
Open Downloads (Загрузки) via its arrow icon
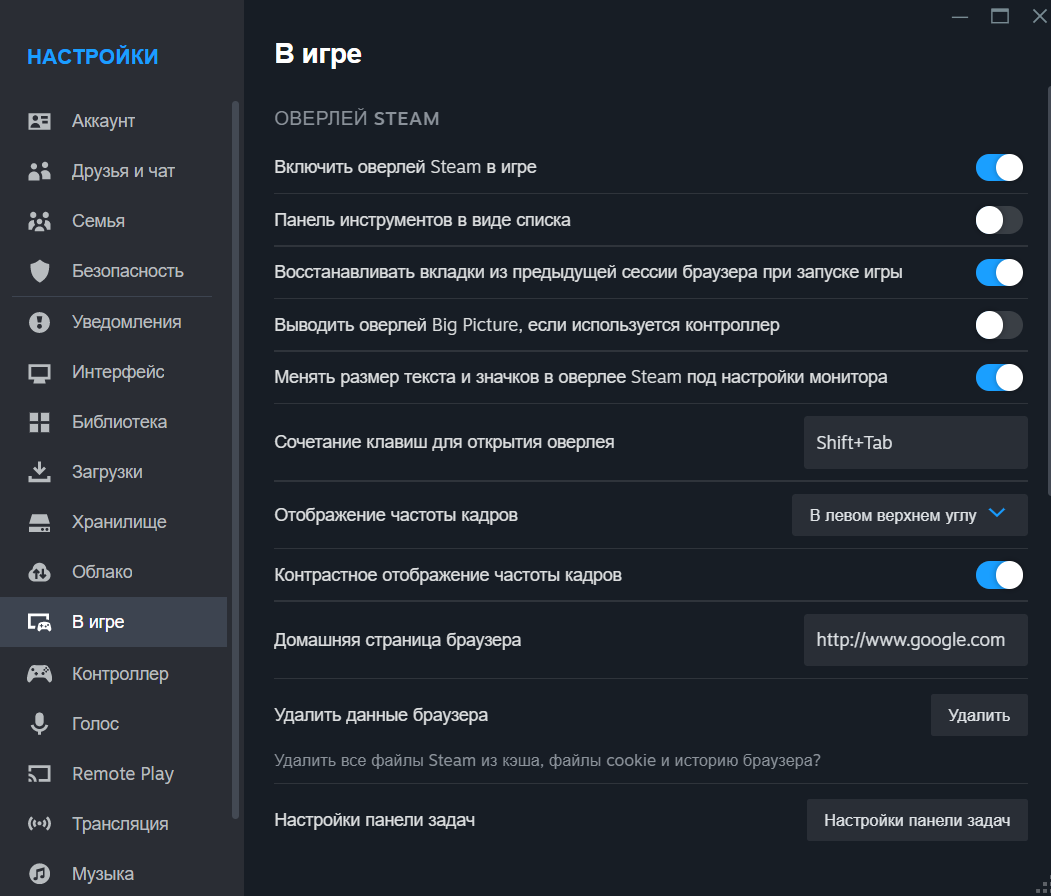click(39, 472)
